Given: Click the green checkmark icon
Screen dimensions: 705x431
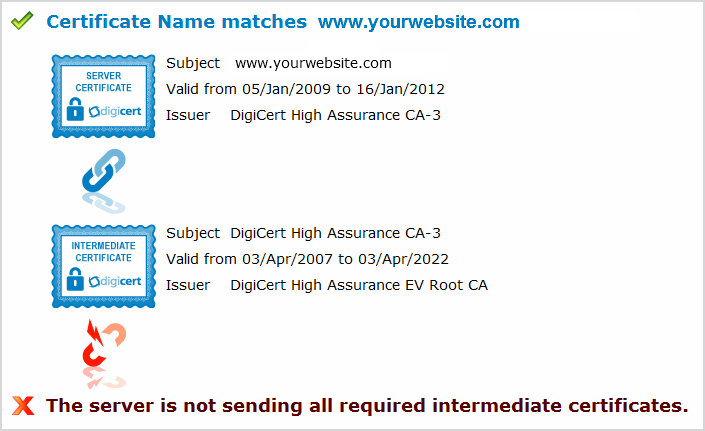Looking at the screenshot, I should [x=22, y=21].
